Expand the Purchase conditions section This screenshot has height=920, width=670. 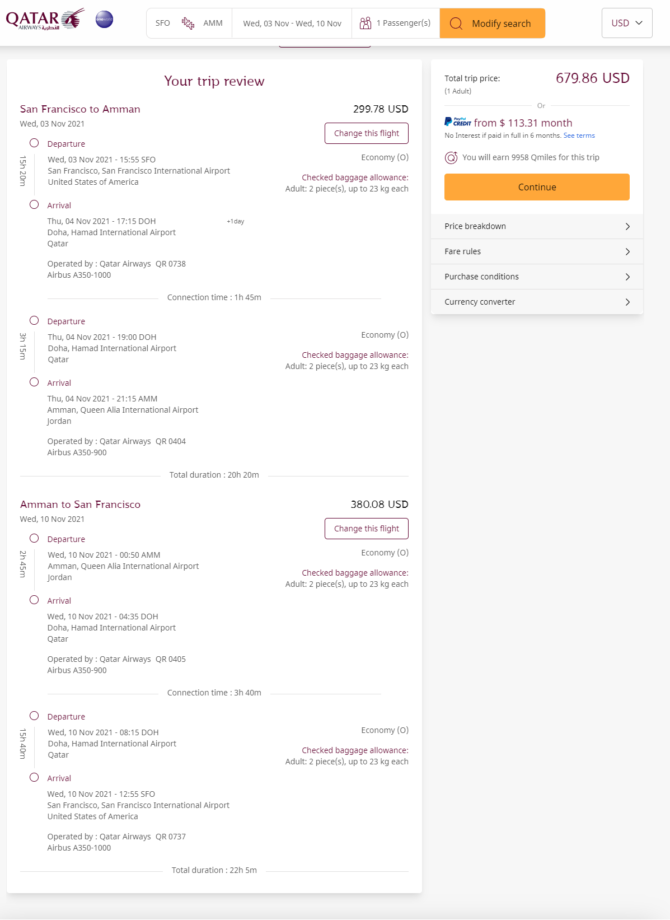coord(537,277)
